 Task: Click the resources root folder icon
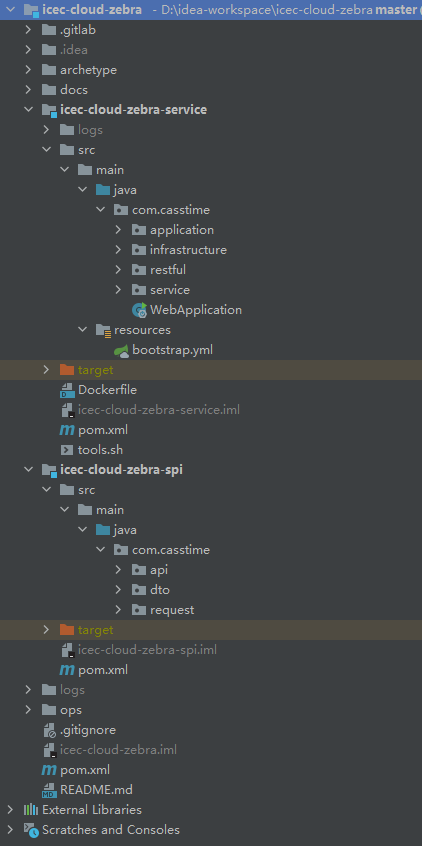point(103,330)
